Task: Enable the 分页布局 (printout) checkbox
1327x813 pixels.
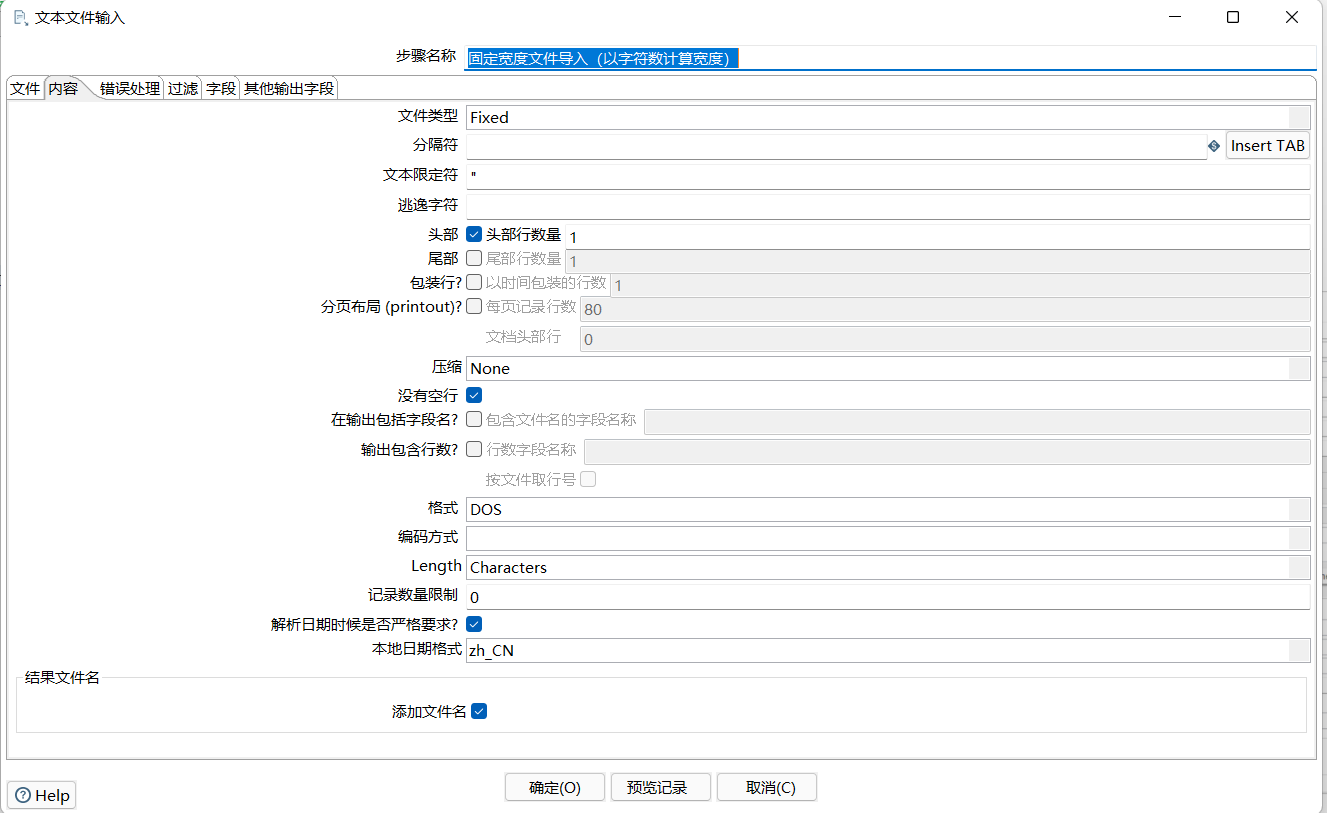Action: (474, 306)
